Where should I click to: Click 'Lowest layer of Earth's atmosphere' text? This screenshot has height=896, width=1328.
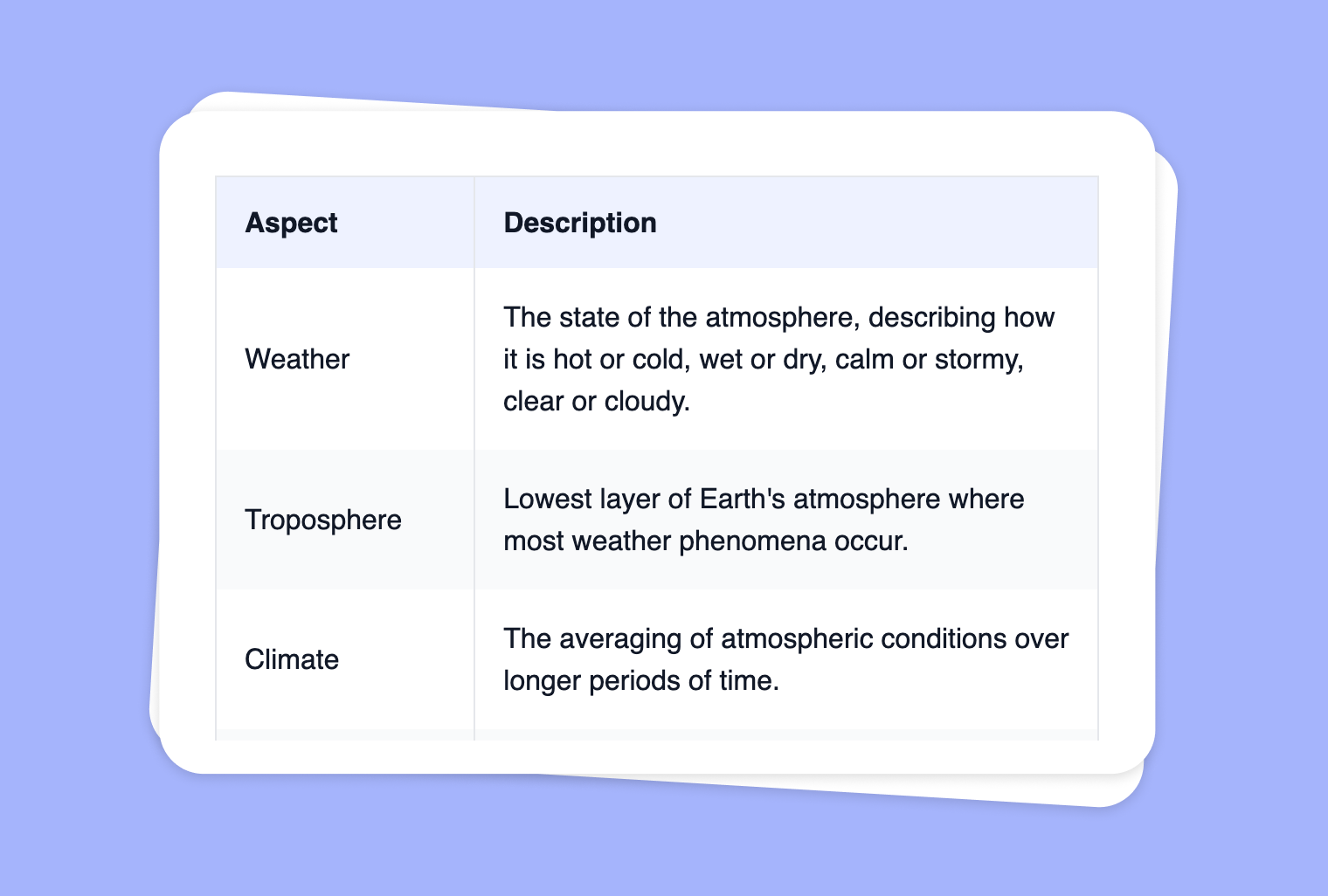click(x=722, y=499)
